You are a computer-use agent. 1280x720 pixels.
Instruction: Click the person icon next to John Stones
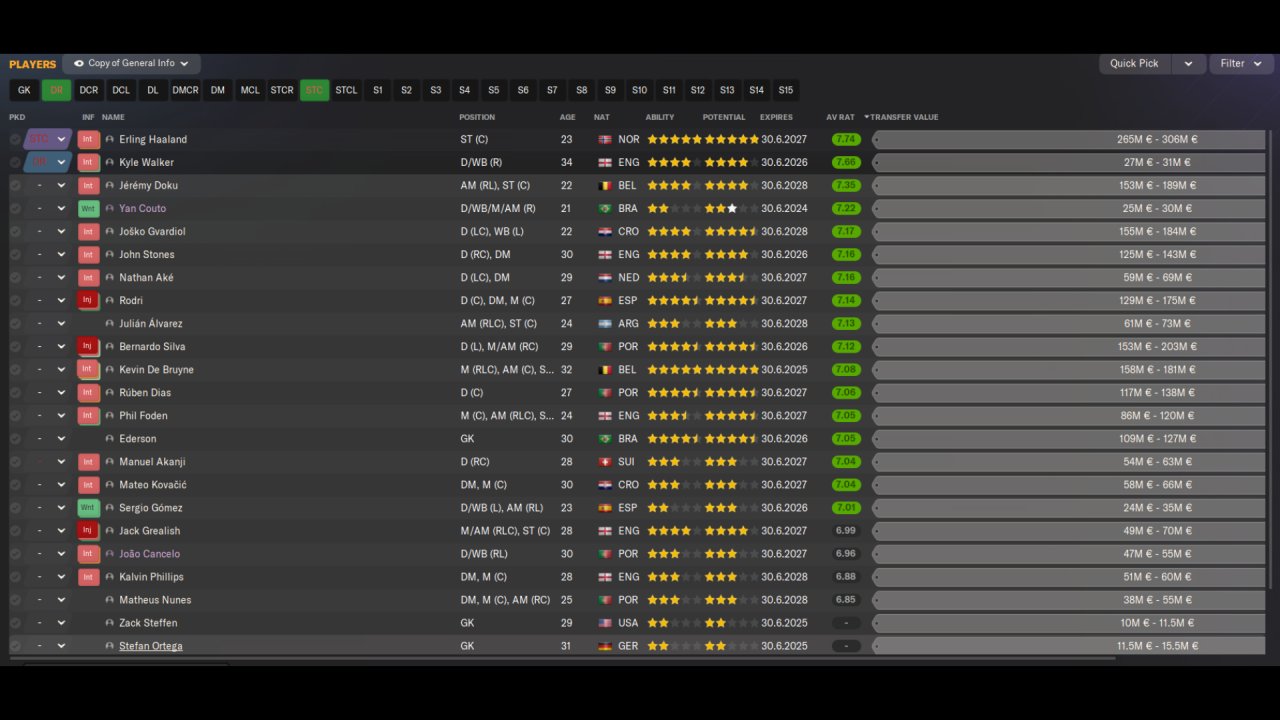(110, 255)
